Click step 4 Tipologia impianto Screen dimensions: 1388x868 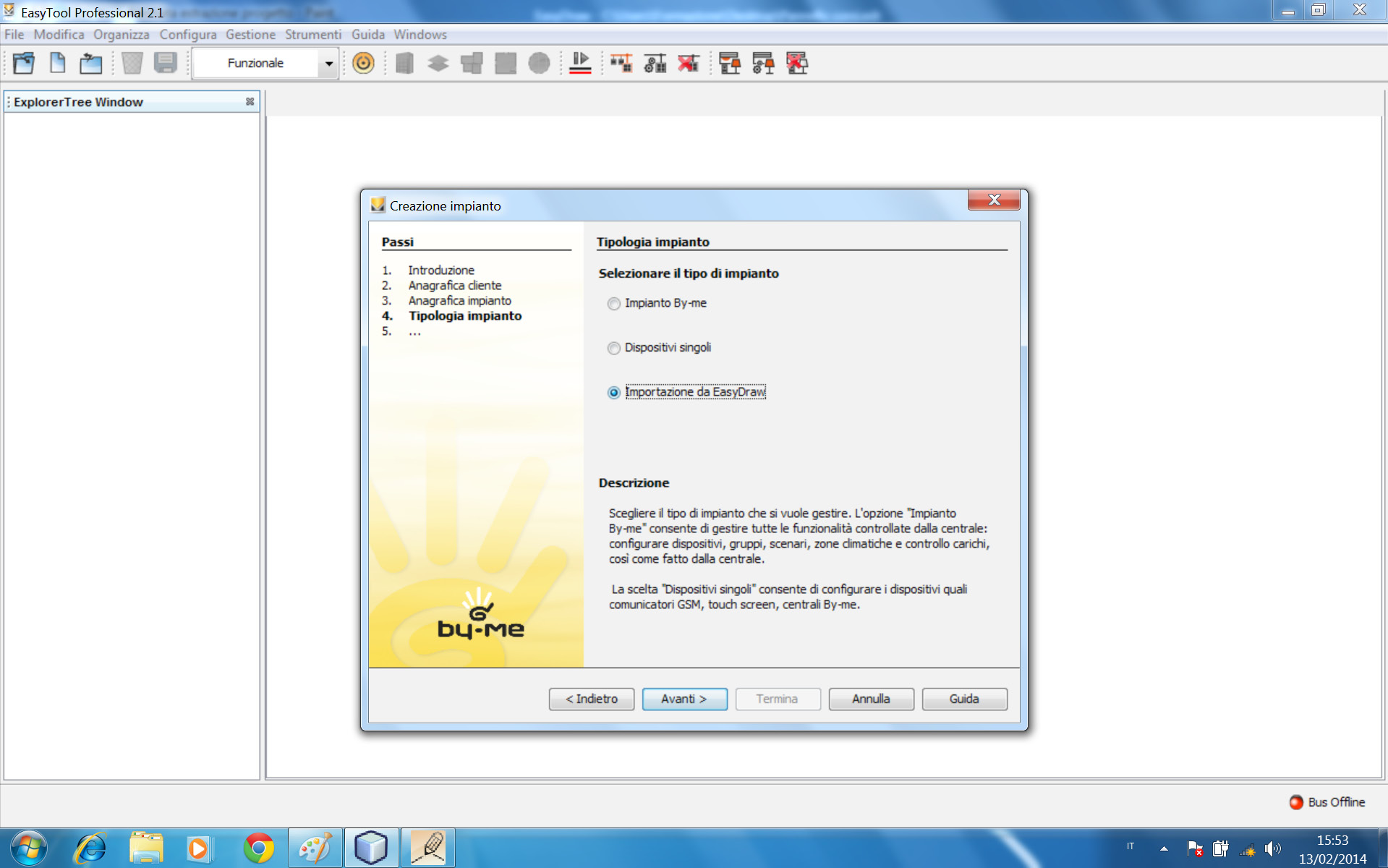click(x=465, y=315)
